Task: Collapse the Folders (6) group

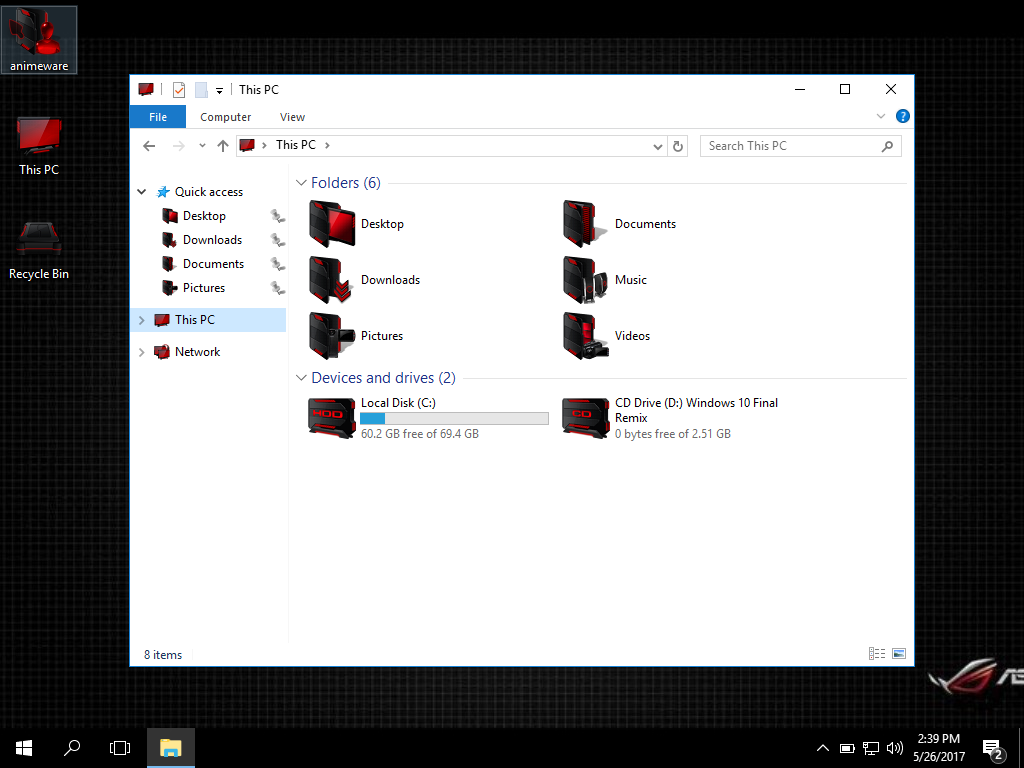Action: click(x=301, y=183)
